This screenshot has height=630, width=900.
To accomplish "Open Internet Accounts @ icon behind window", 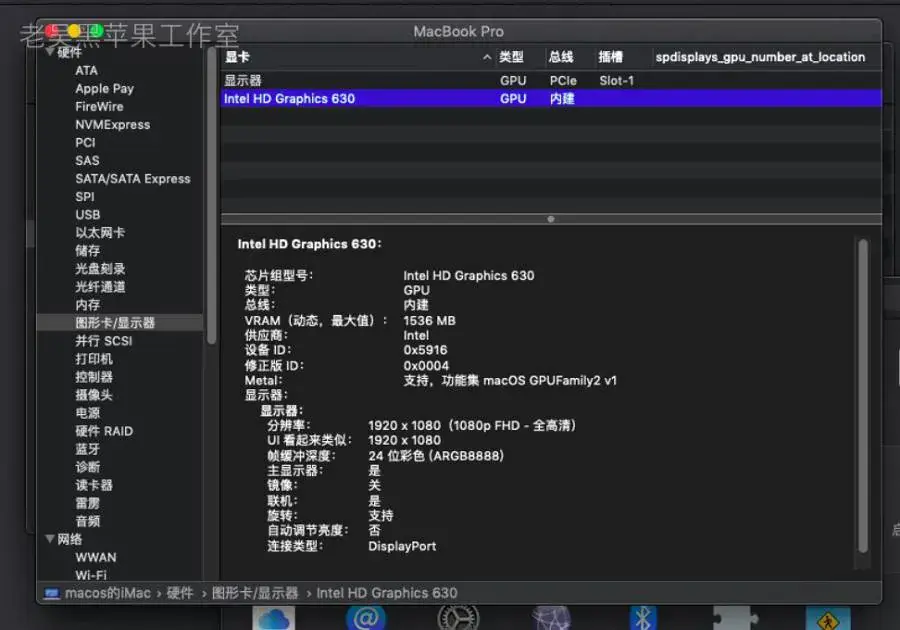I will (x=366, y=618).
